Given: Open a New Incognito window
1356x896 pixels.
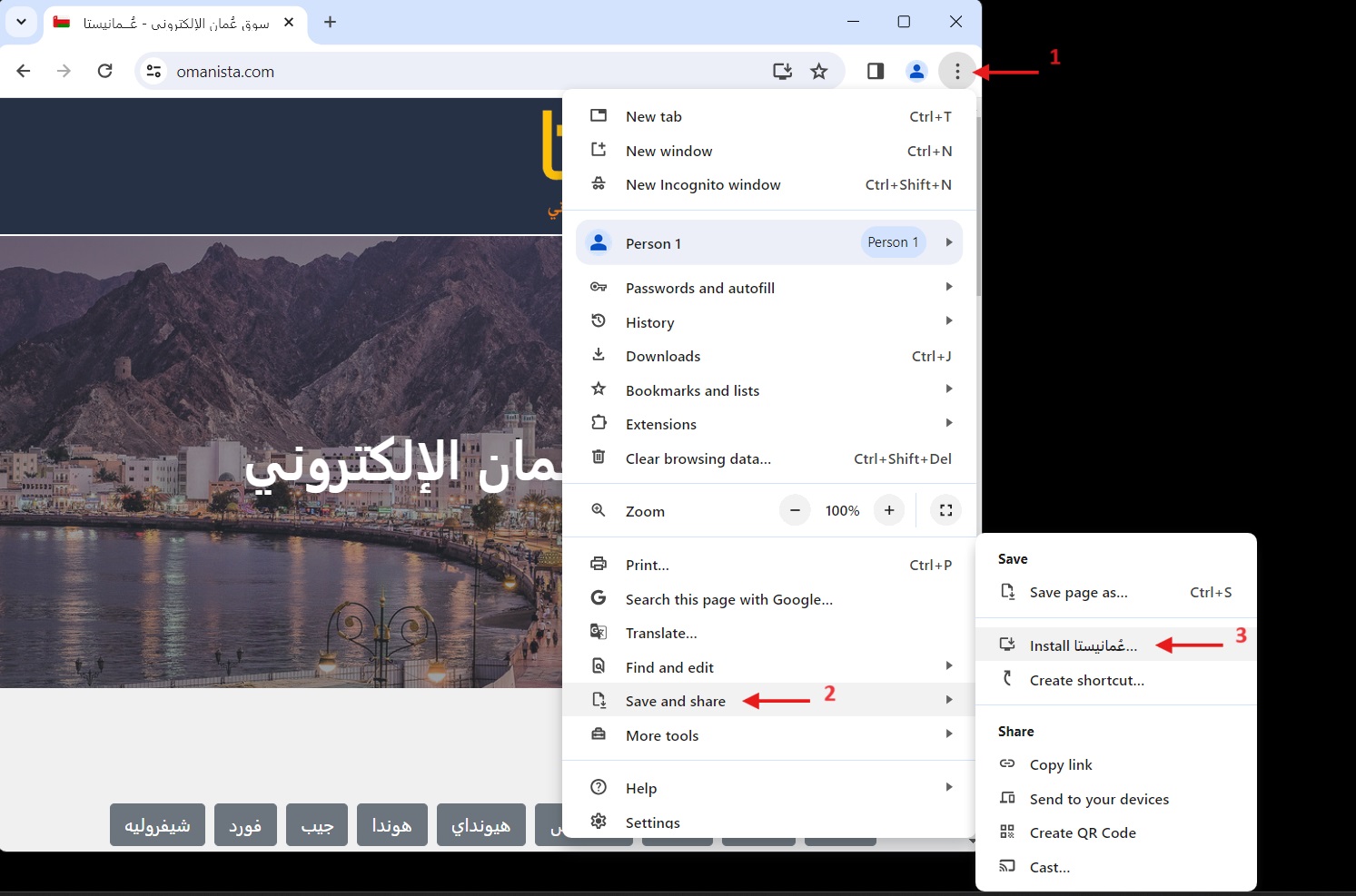Looking at the screenshot, I should pos(769,184).
